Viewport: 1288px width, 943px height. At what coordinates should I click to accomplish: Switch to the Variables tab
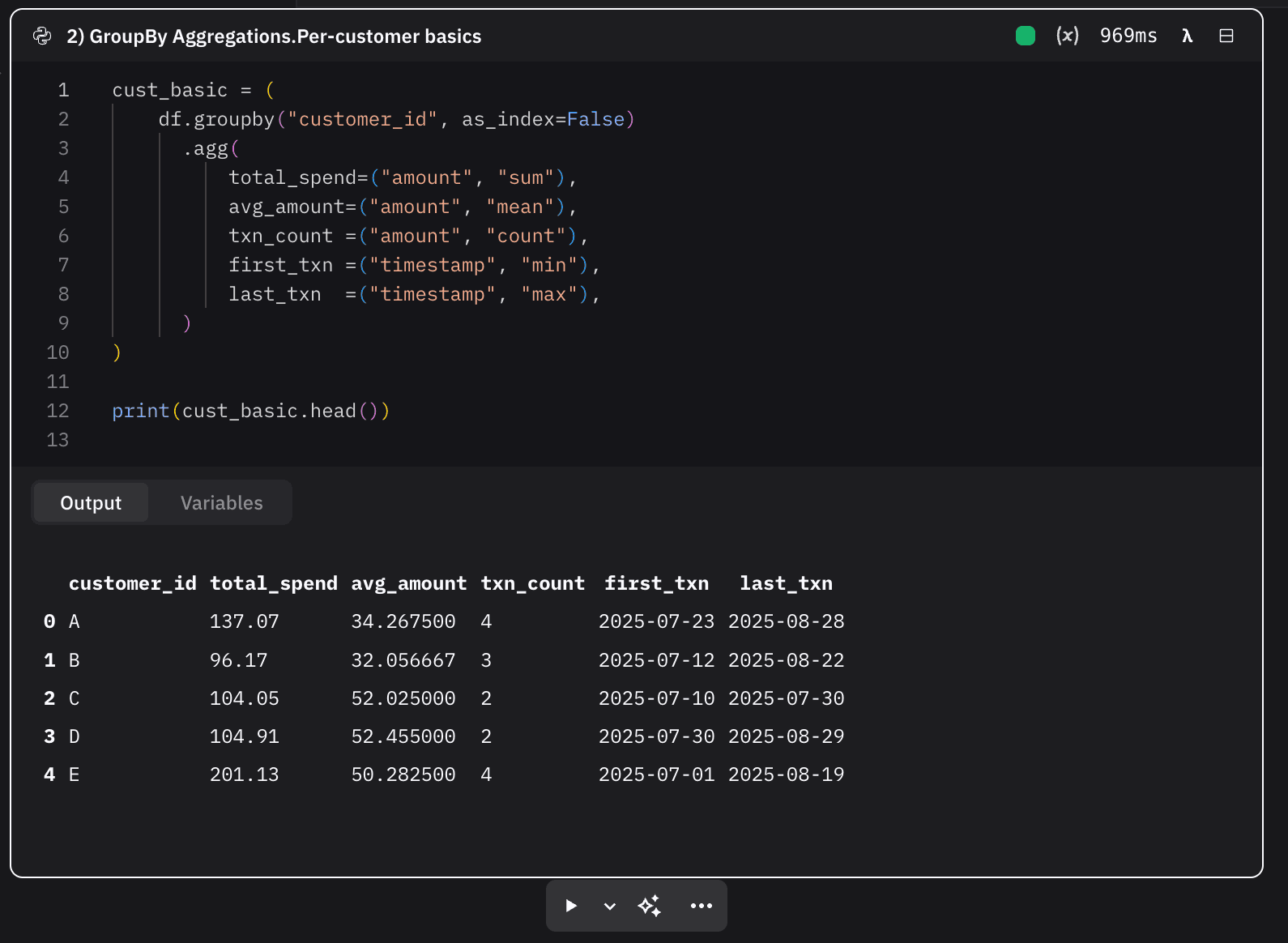click(221, 503)
